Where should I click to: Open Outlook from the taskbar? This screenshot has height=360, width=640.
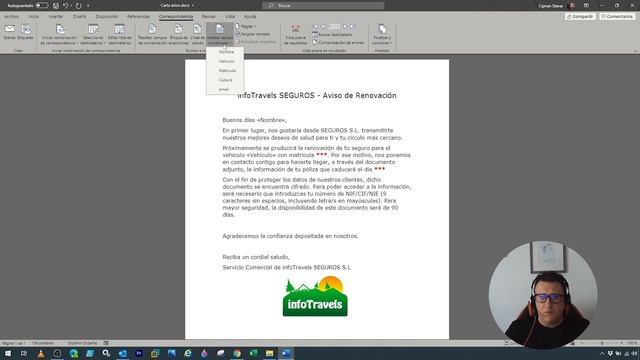(122, 353)
